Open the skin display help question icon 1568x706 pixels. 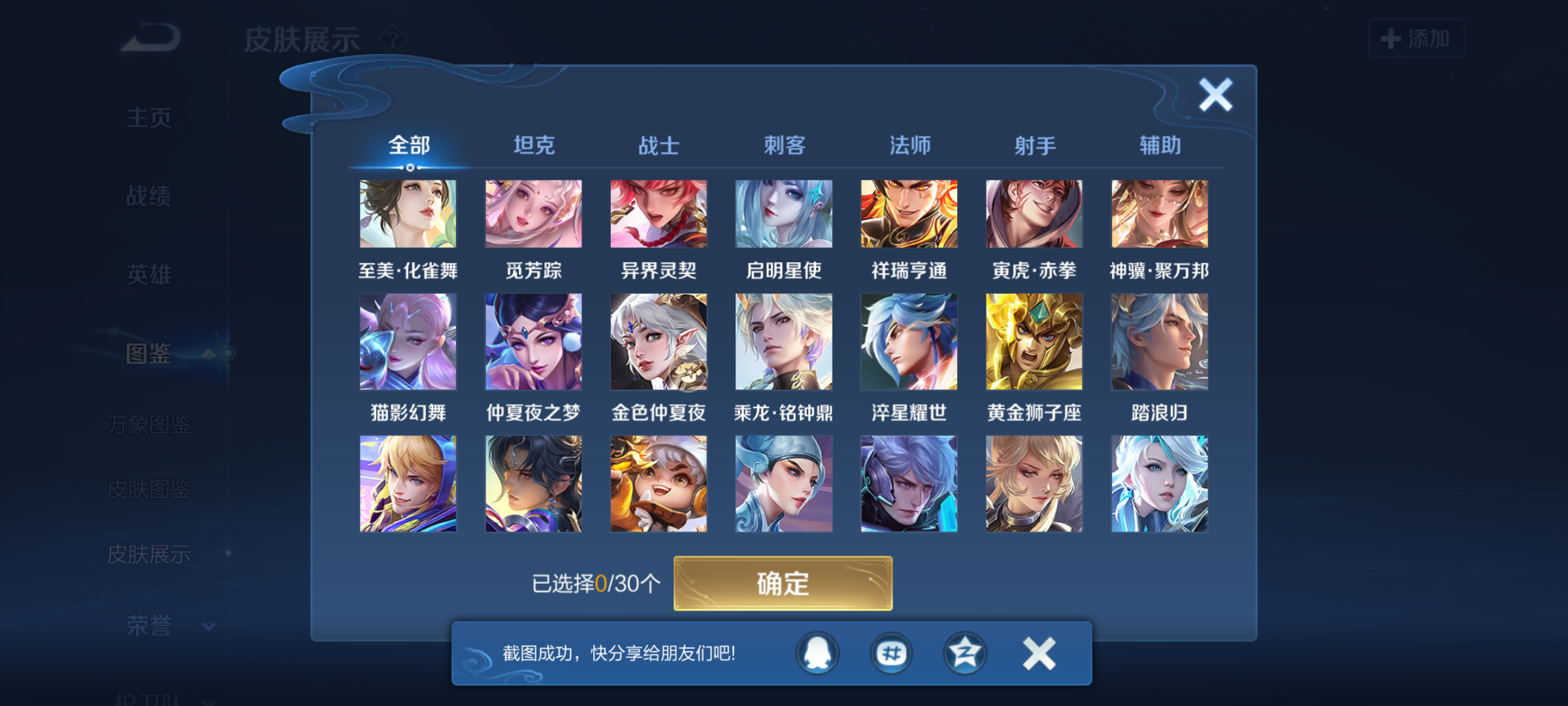[x=393, y=39]
